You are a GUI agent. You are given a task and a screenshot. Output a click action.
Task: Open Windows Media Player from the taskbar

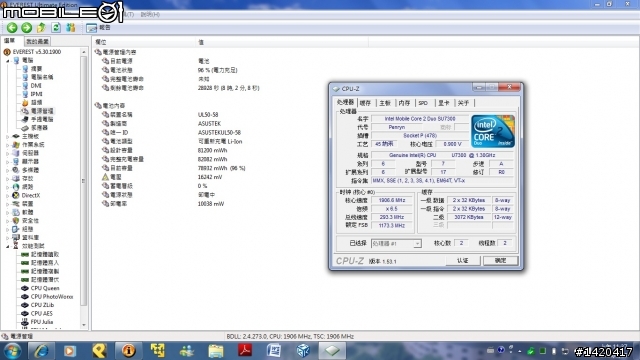(69, 351)
